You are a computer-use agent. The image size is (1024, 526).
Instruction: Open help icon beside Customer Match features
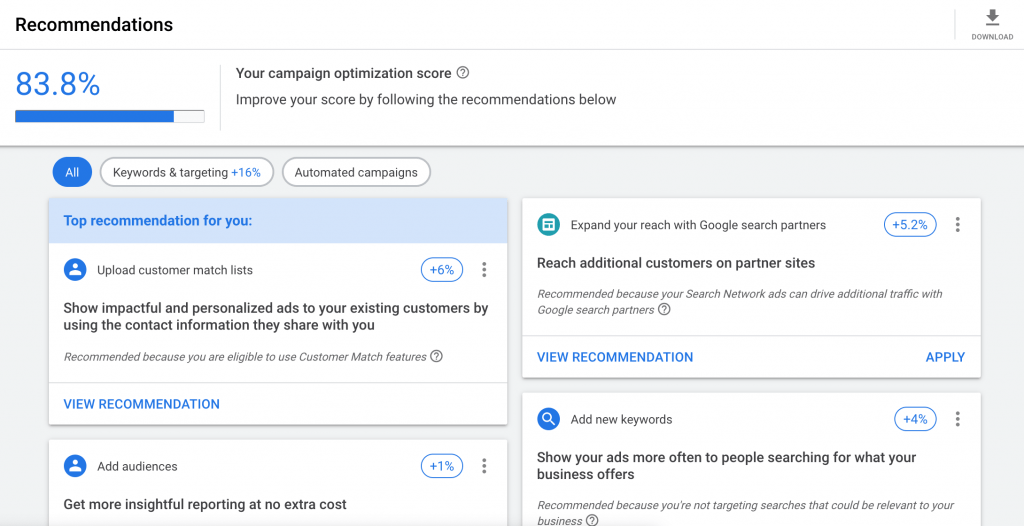tap(436, 356)
